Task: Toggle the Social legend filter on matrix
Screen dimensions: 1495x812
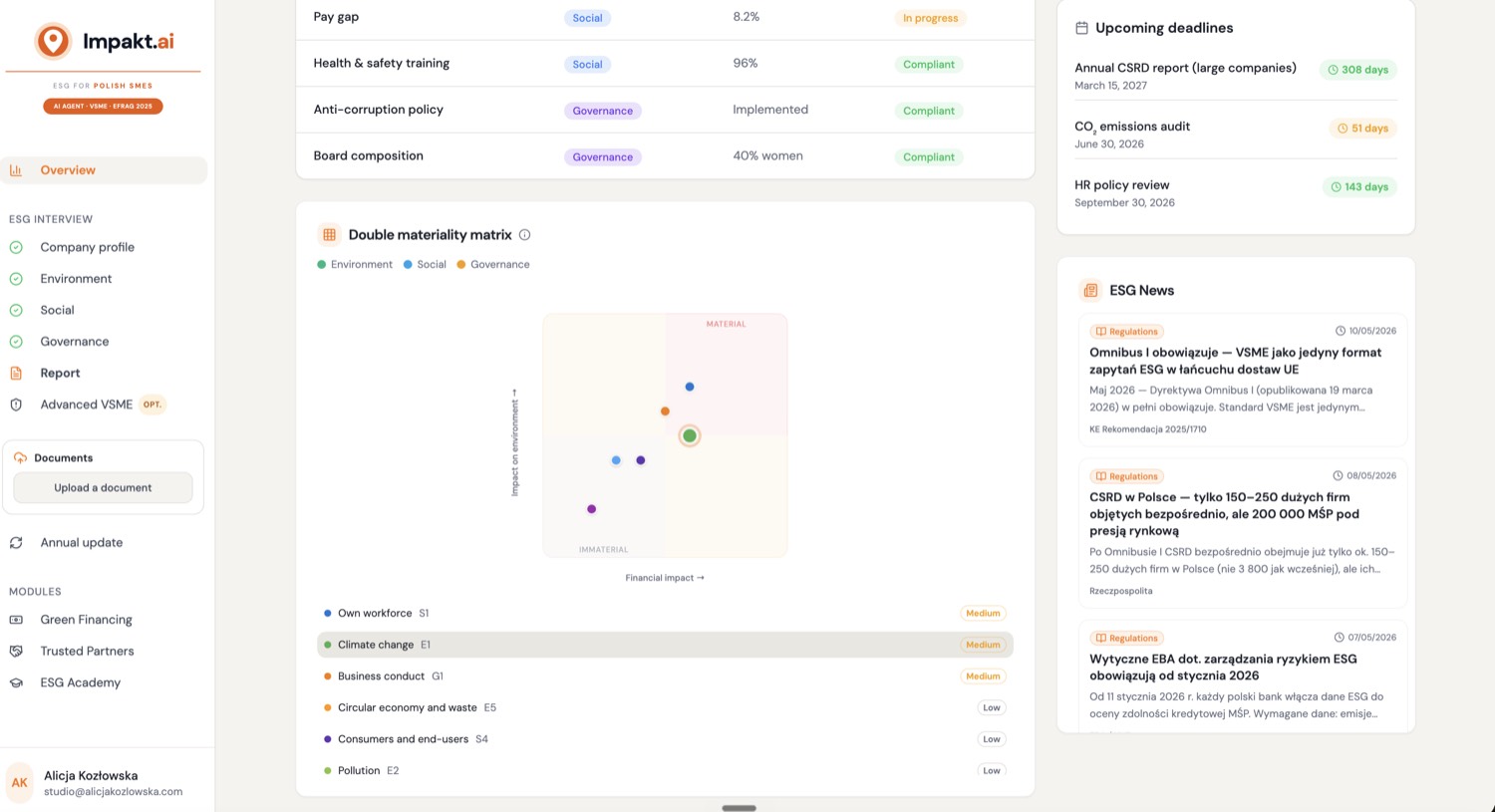Action: [x=425, y=265]
